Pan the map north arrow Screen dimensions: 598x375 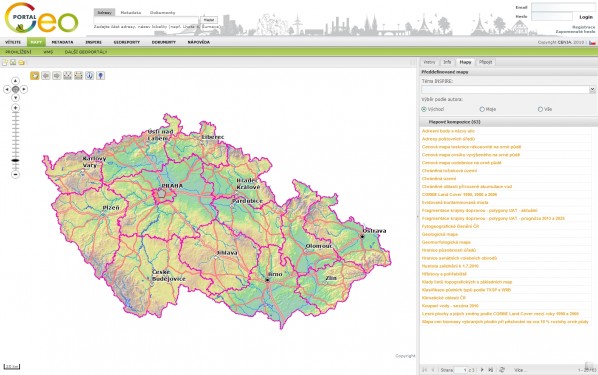[15, 80]
